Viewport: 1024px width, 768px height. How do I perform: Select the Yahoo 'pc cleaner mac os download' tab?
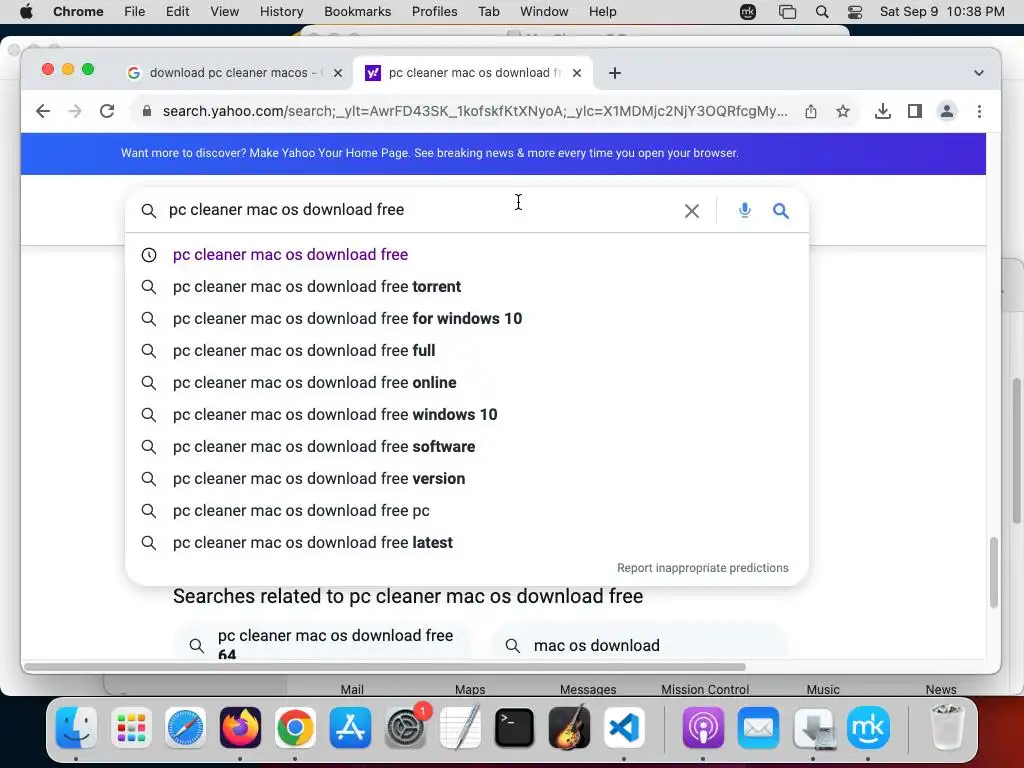click(x=473, y=73)
